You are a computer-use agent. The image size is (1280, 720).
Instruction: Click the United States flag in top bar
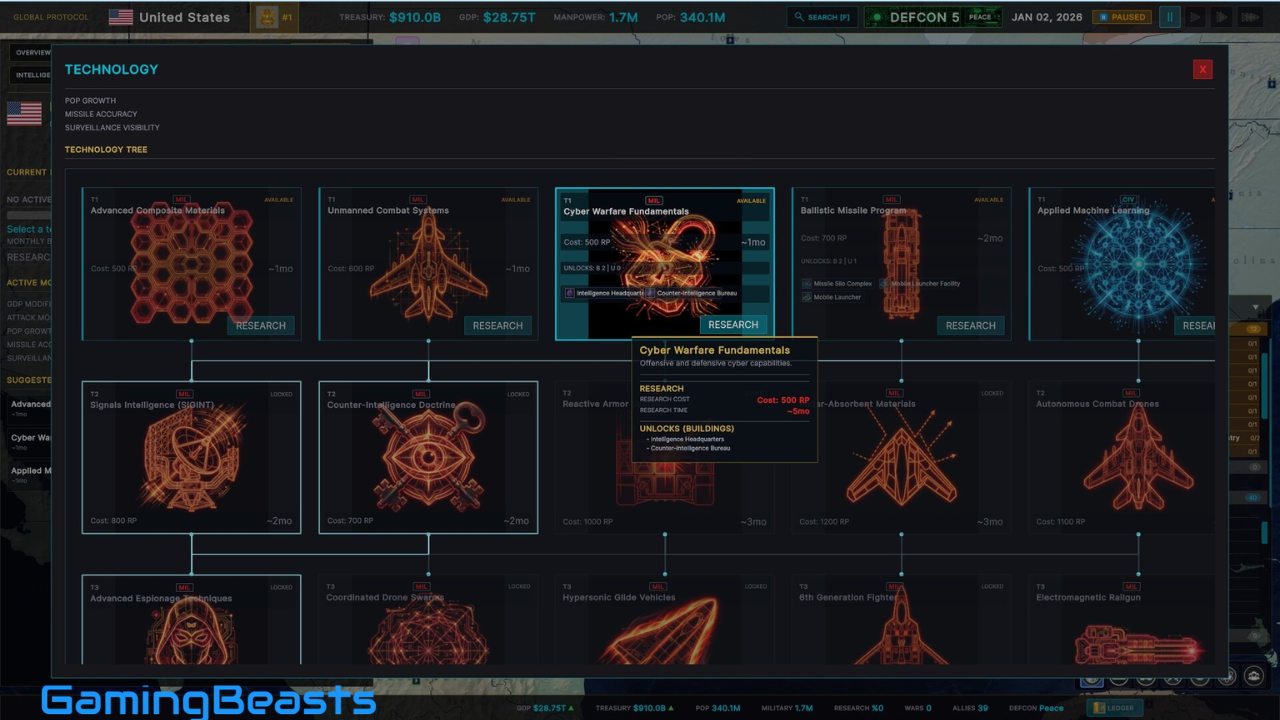121,17
